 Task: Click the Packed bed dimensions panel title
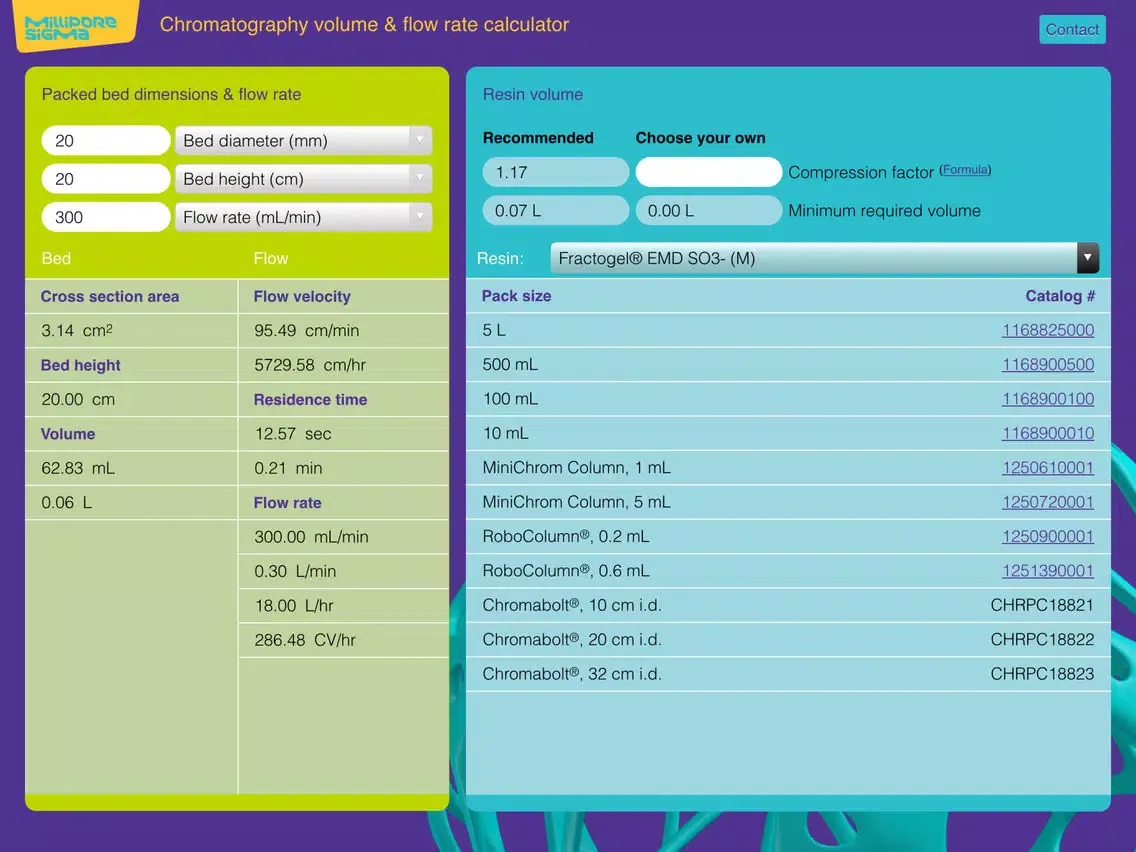pyautogui.click(x=171, y=94)
